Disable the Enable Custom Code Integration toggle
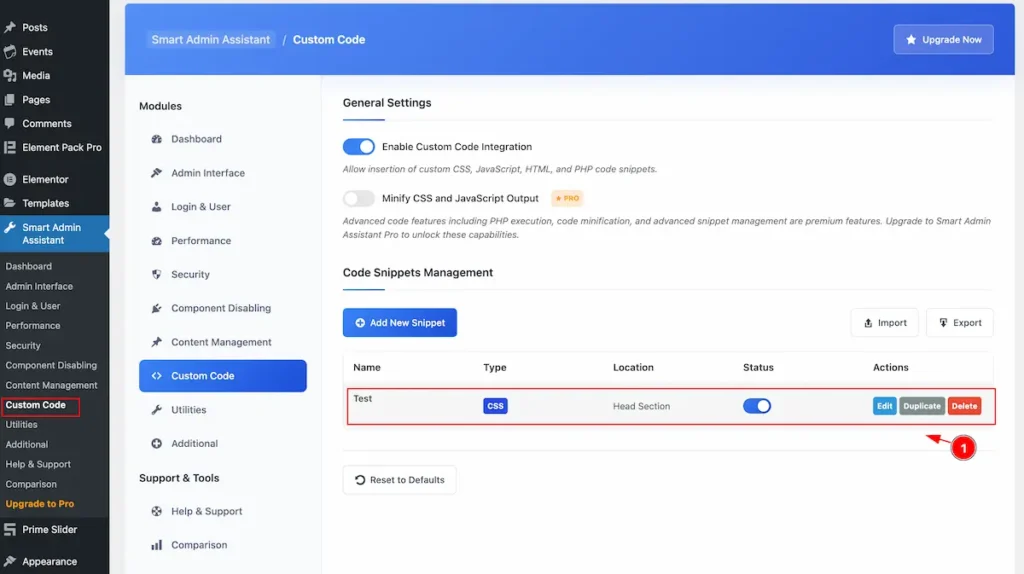The width and height of the screenshot is (1024, 574). [359, 146]
